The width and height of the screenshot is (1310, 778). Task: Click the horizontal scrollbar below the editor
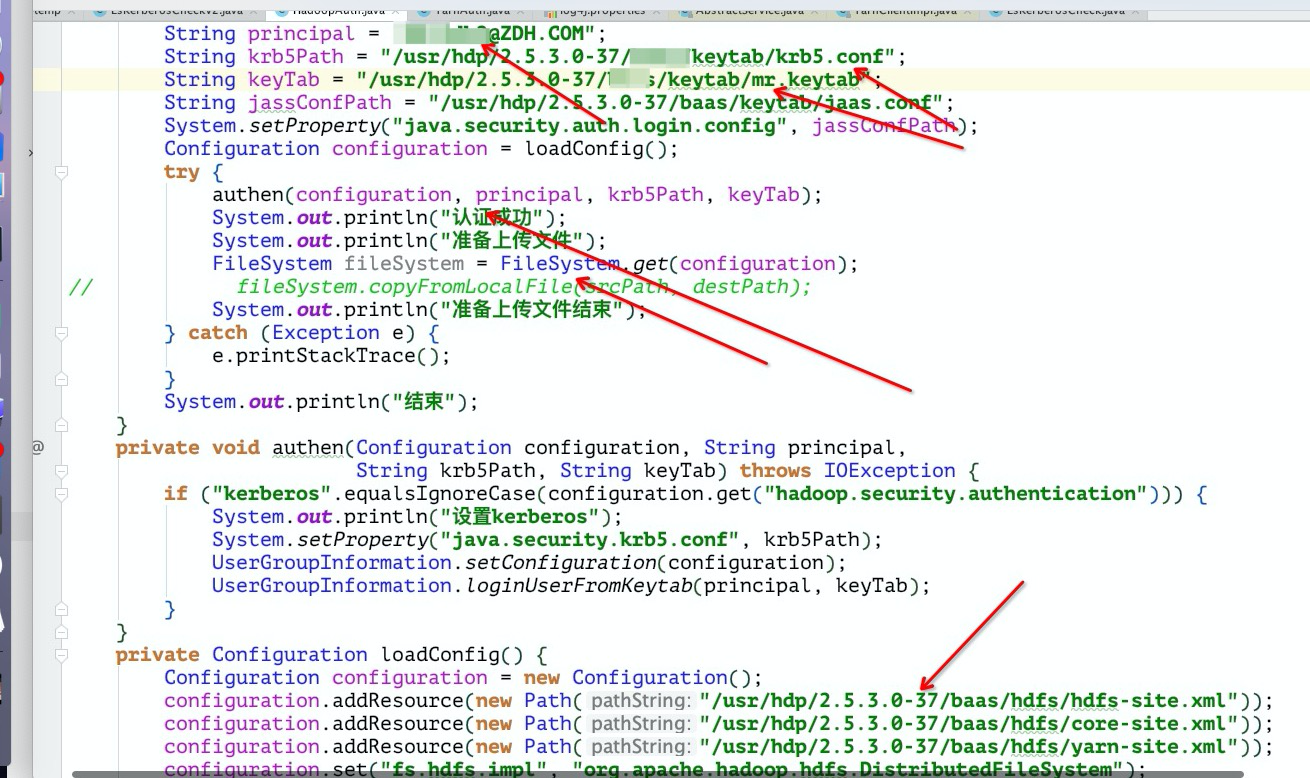coord(660,774)
